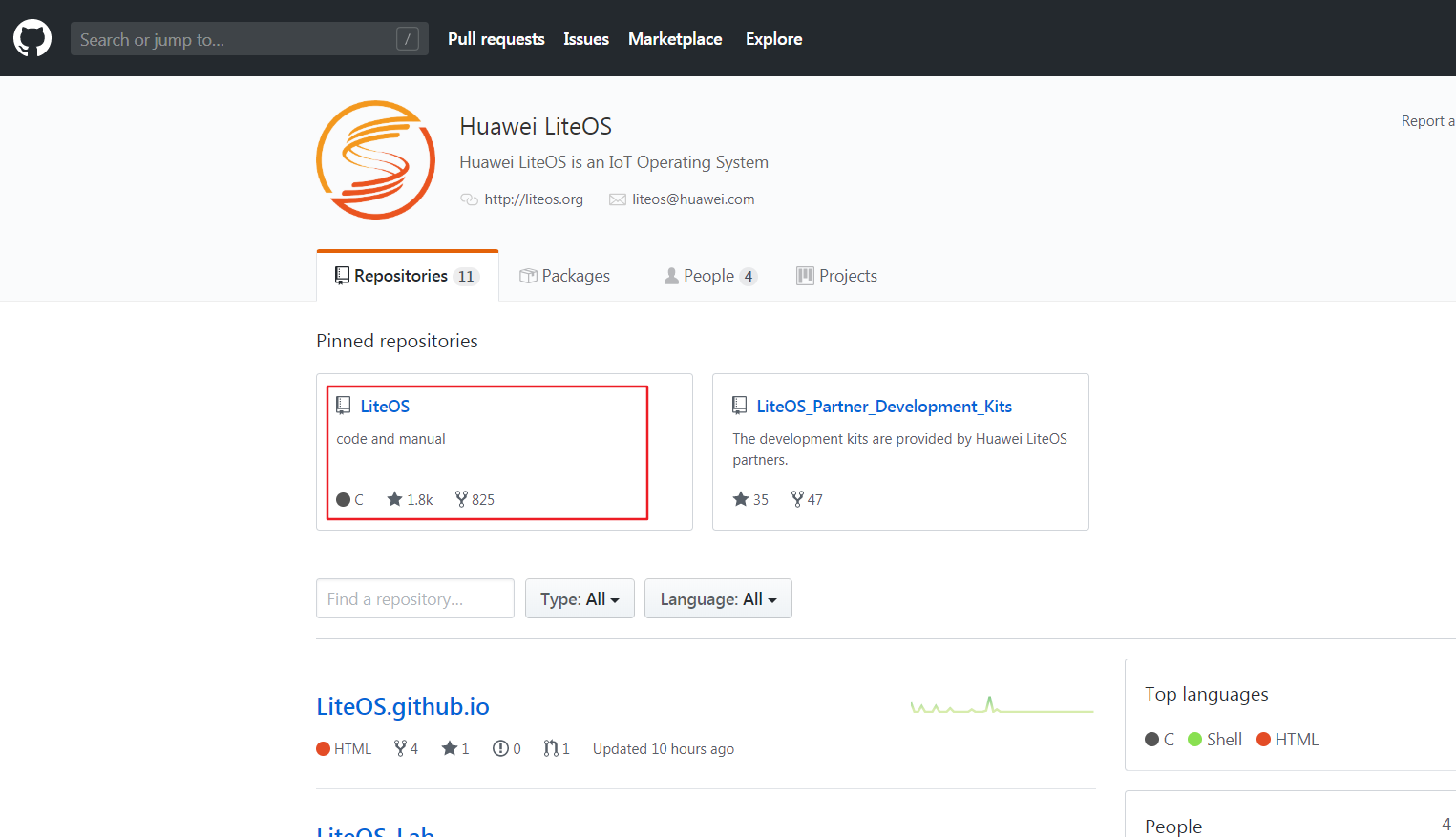Open pull requests of LiteOS.github.io showing 1
The width and height of the screenshot is (1456, 837).
click(x=556, y=749)
